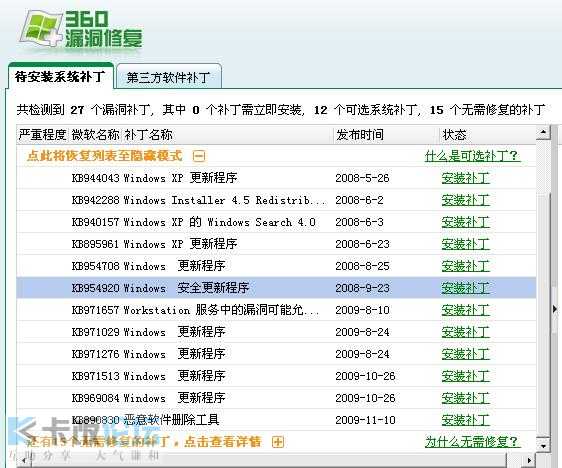562x468 pixels.
Task: Click 安装补丁 for KB954920 security update
Action: point(466,288)
